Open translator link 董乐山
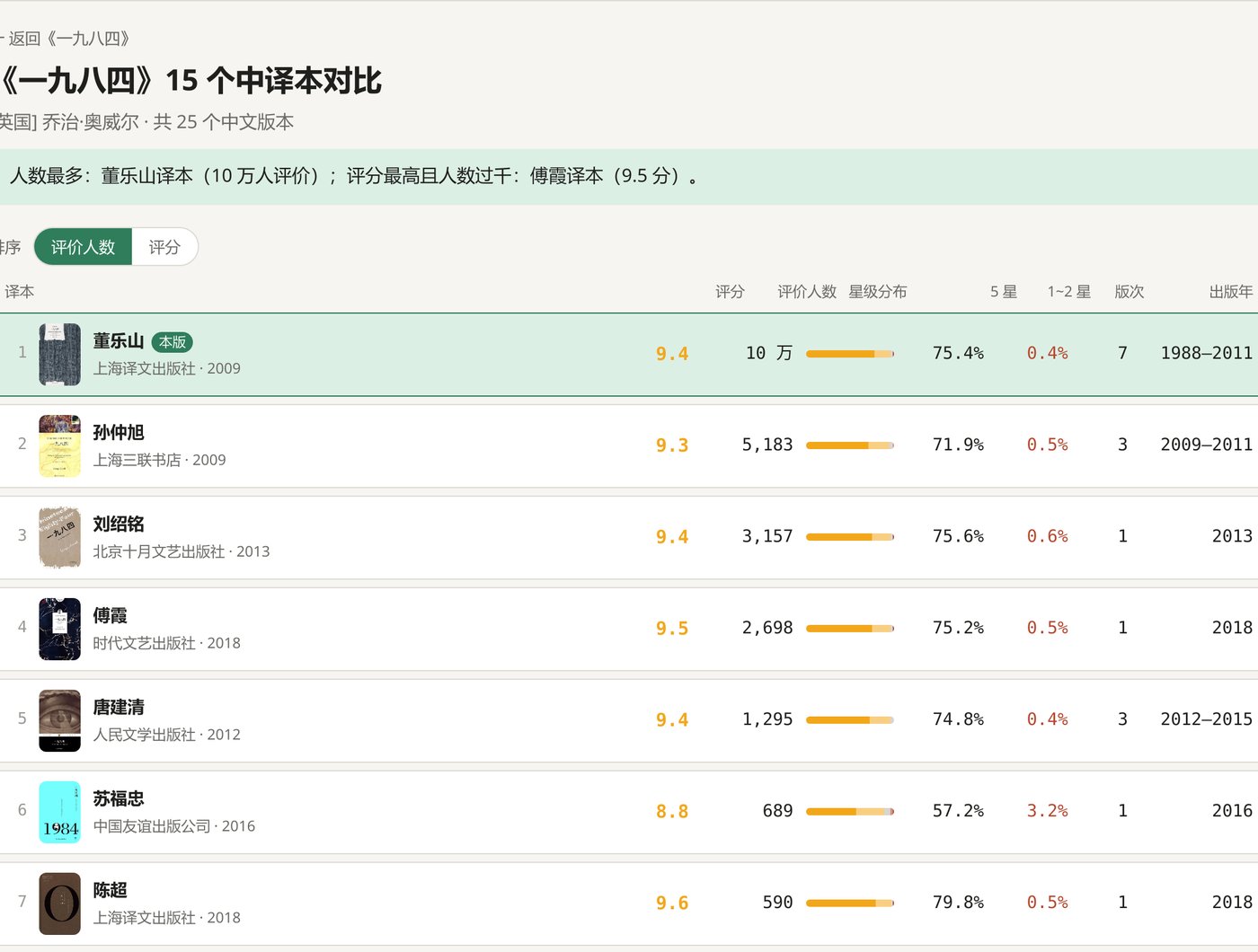 coord(119,341)
